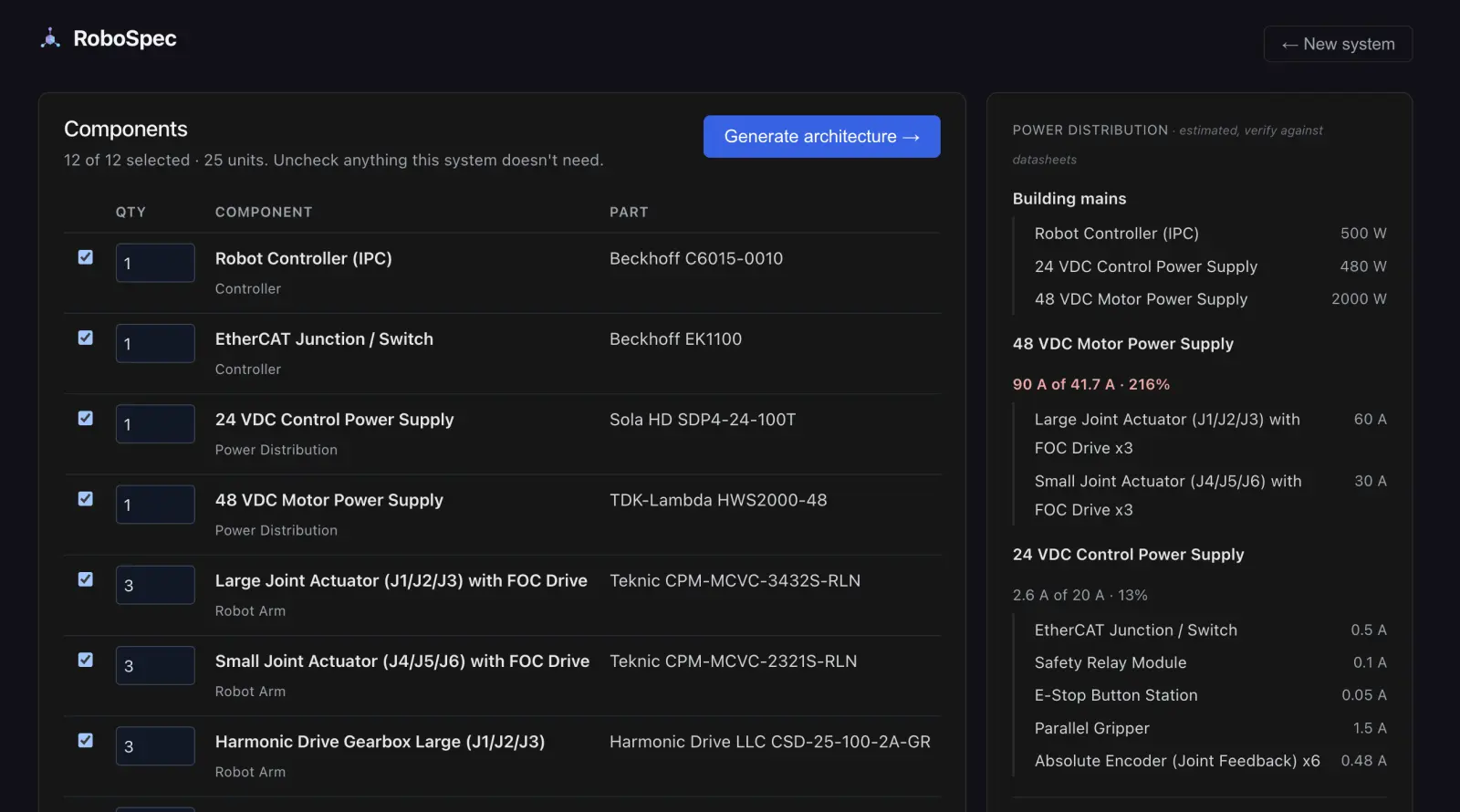Toggle the Harmonic Drive Gearbox Large checkbox

point(86,740)
